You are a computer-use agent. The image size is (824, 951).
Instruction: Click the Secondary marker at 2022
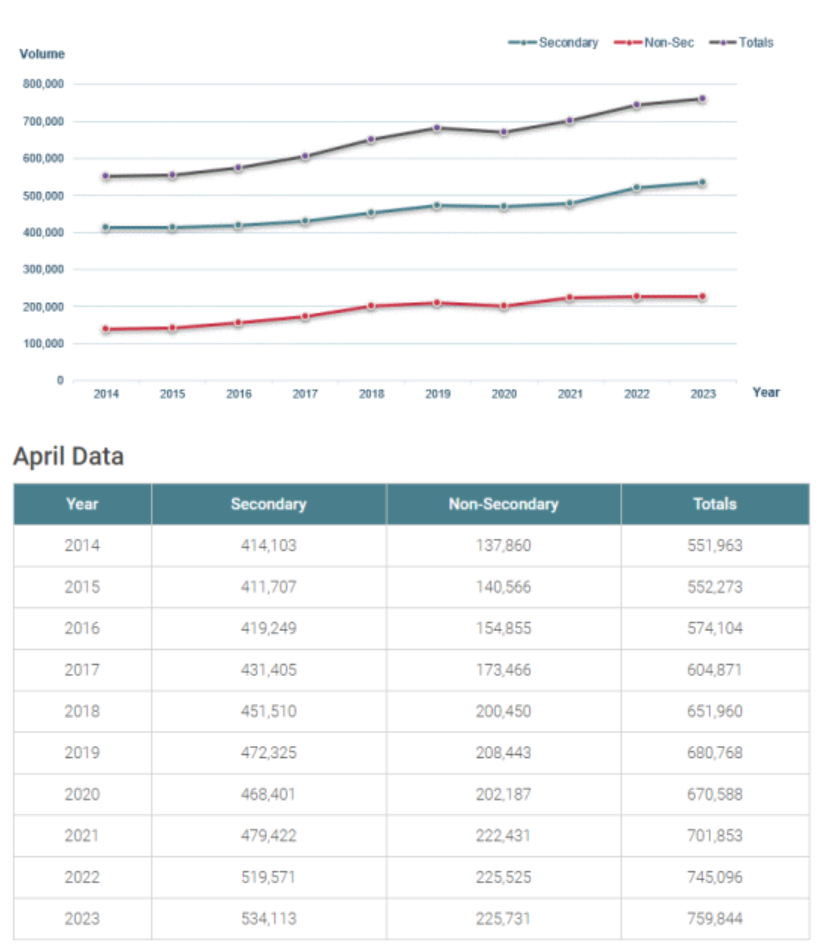point(636,188)
